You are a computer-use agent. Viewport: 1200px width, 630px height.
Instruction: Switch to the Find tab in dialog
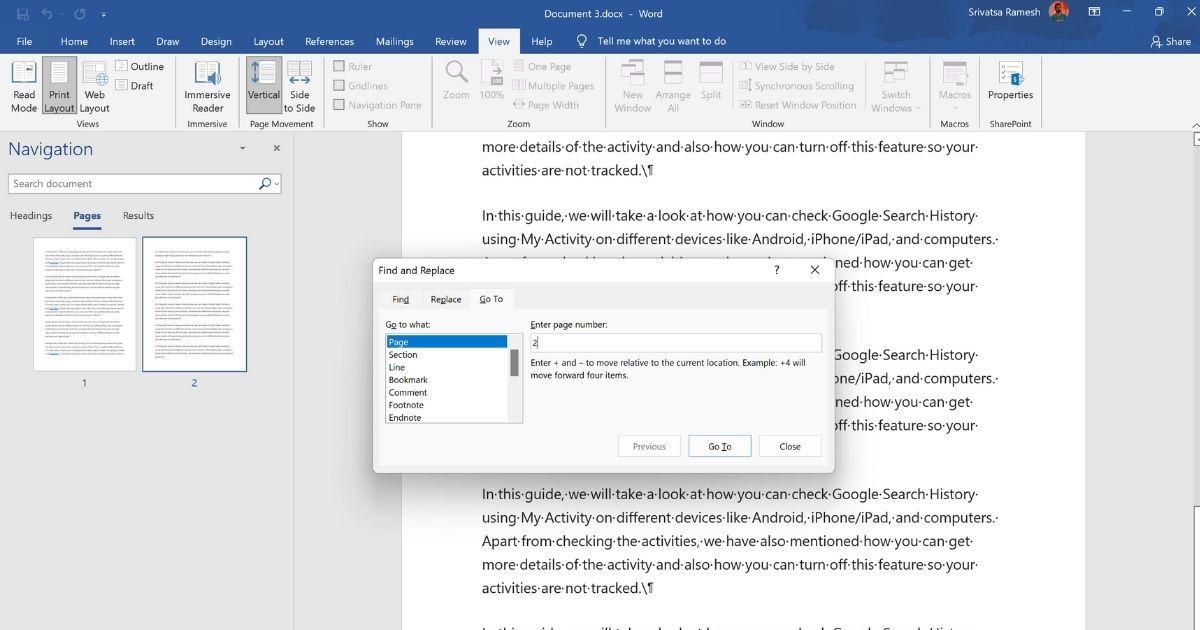click(x=401, y=299)
